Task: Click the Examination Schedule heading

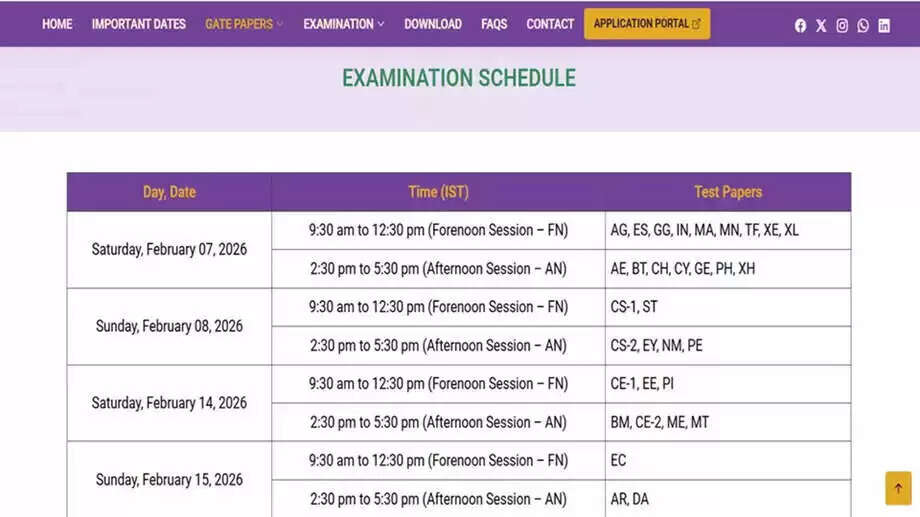Action: 459,78
